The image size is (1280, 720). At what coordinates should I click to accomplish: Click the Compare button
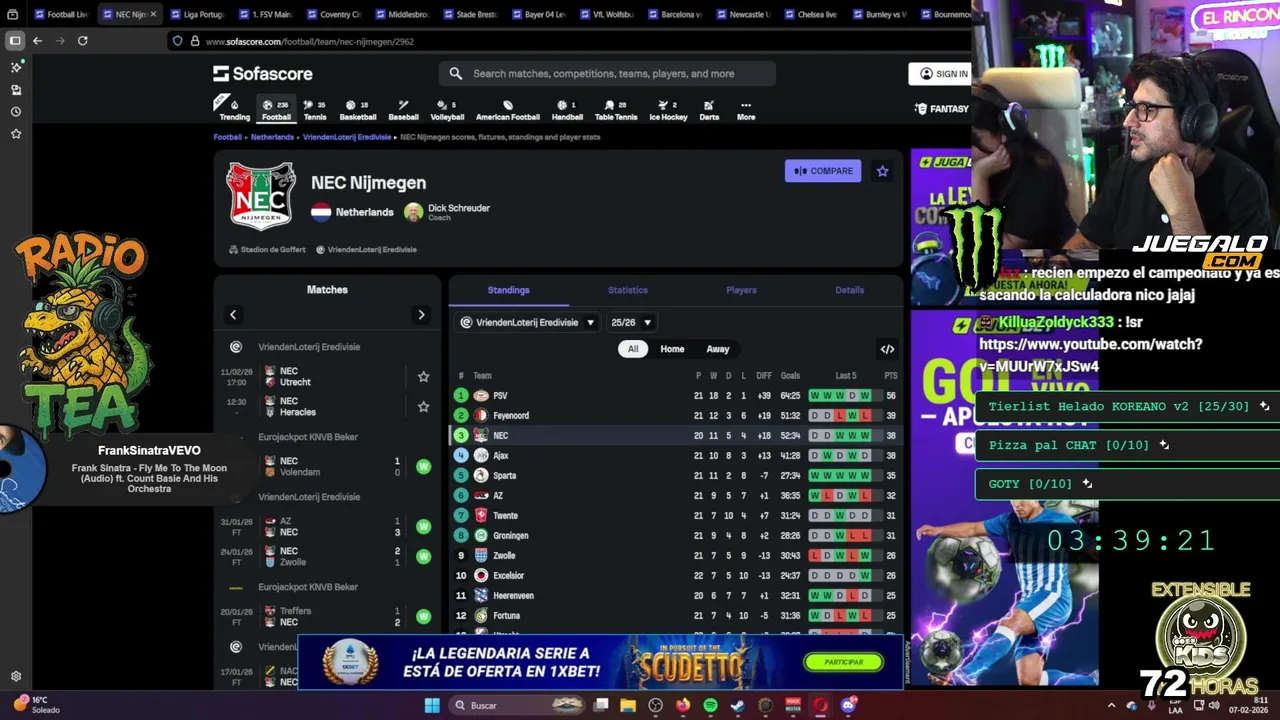coord(823,171)
